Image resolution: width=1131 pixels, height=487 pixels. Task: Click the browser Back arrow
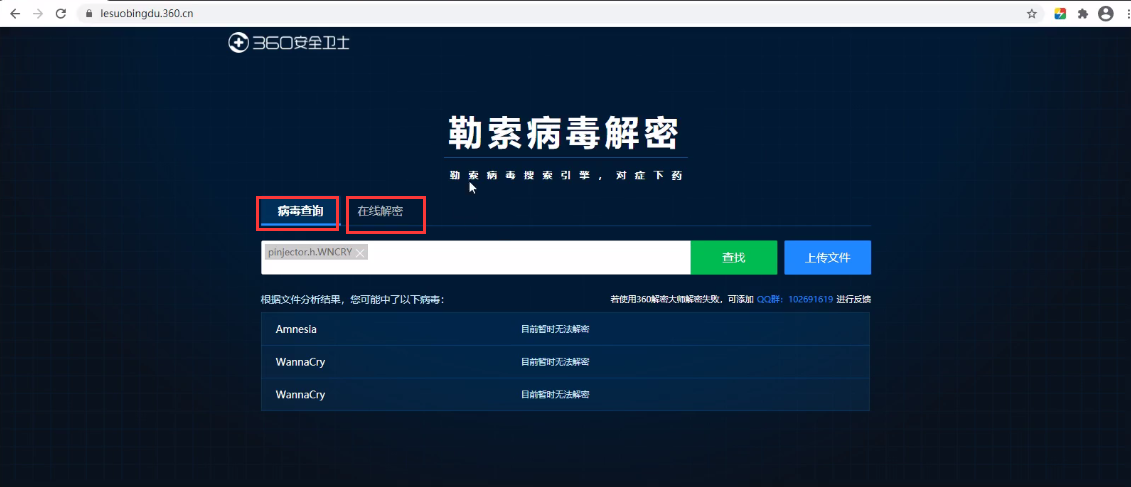pyautogui.click(x=15, y=14)
